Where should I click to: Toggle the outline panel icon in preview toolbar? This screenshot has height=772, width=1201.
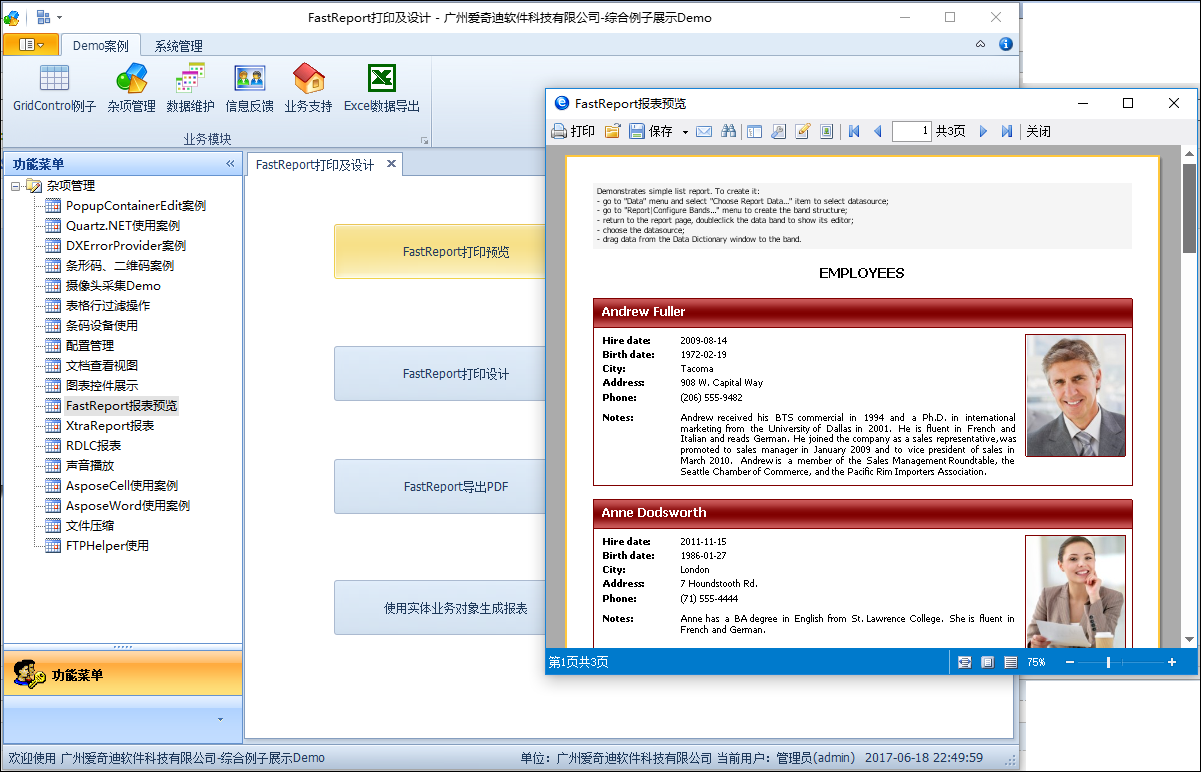point(754,131)
